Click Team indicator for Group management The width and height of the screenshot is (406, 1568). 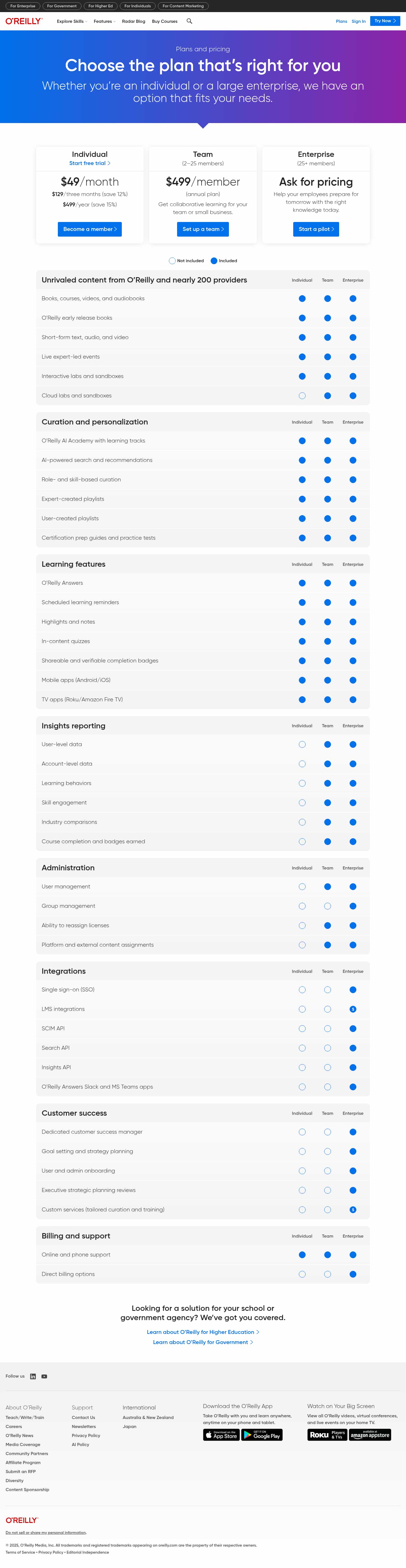pos(327,906)
